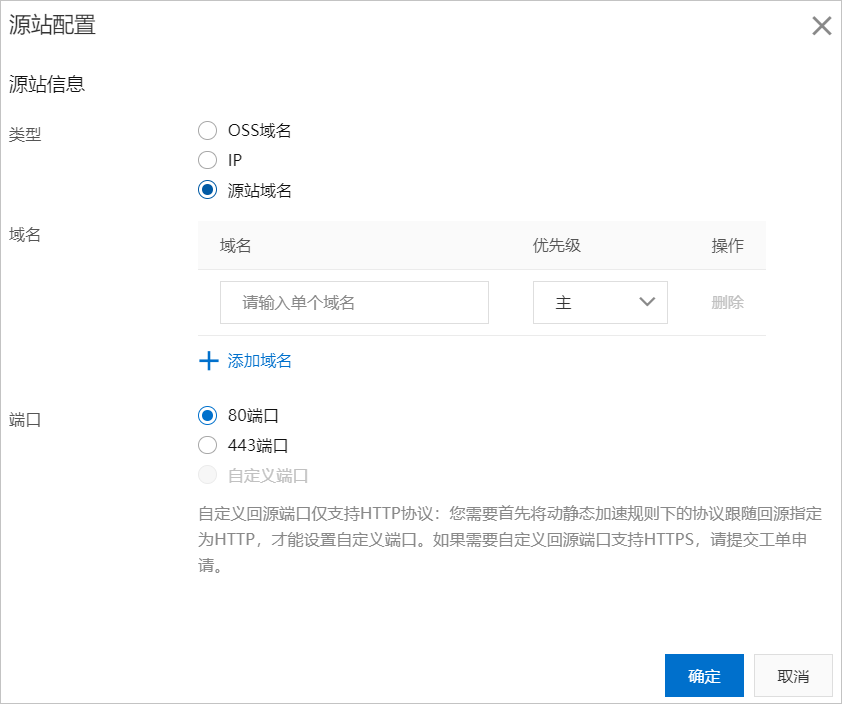Click the 操作 column header
Image resolution: width=842 pixels, height=704 pixels.
[x=728, y=245]
